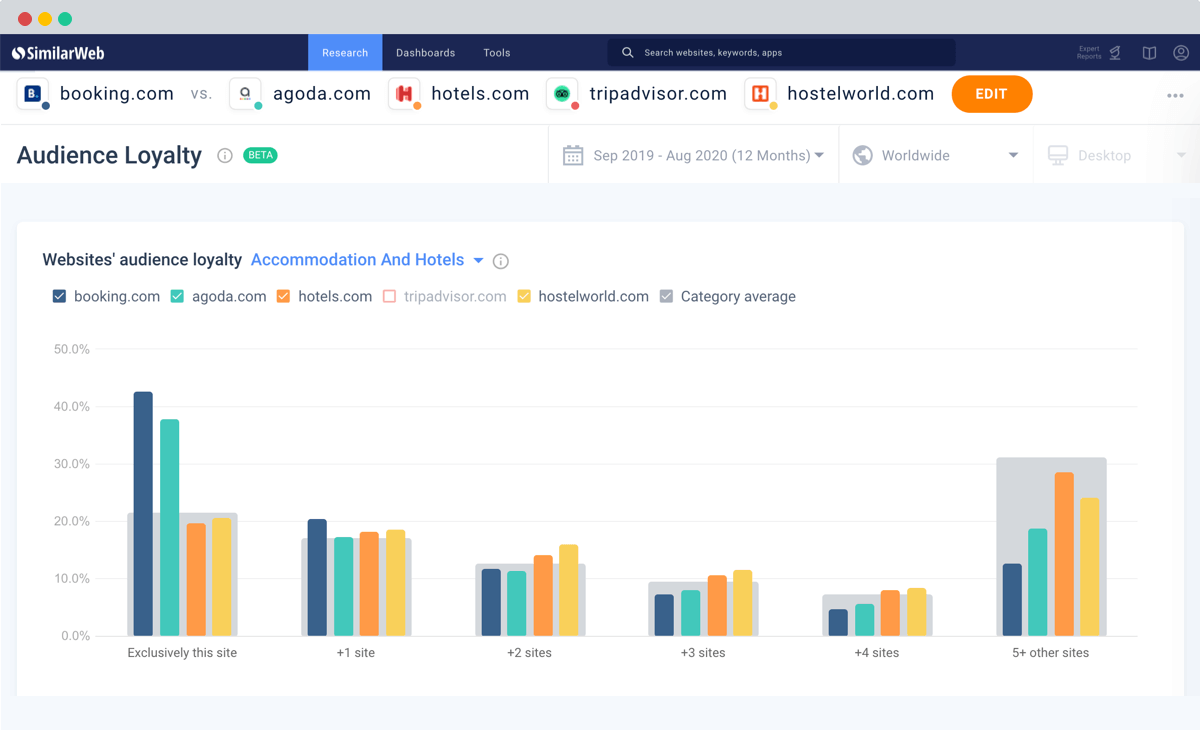
Task: Click hotels.com site name
Action: coord(480,94)
